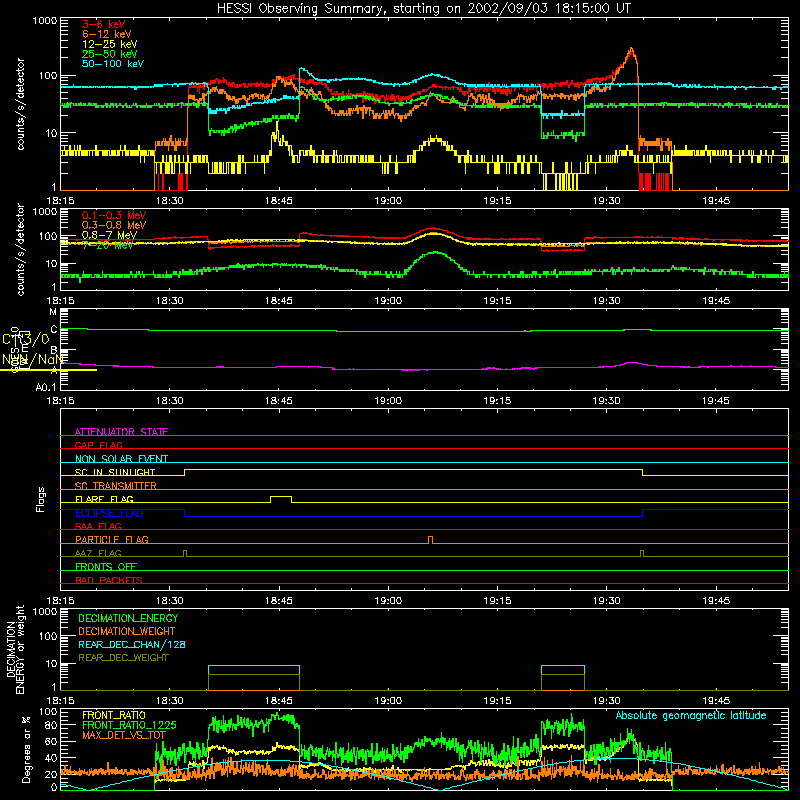The image size is (800, 800).
Task: Select the yellow NaN/NaN annotation
Action: point(33,359)
